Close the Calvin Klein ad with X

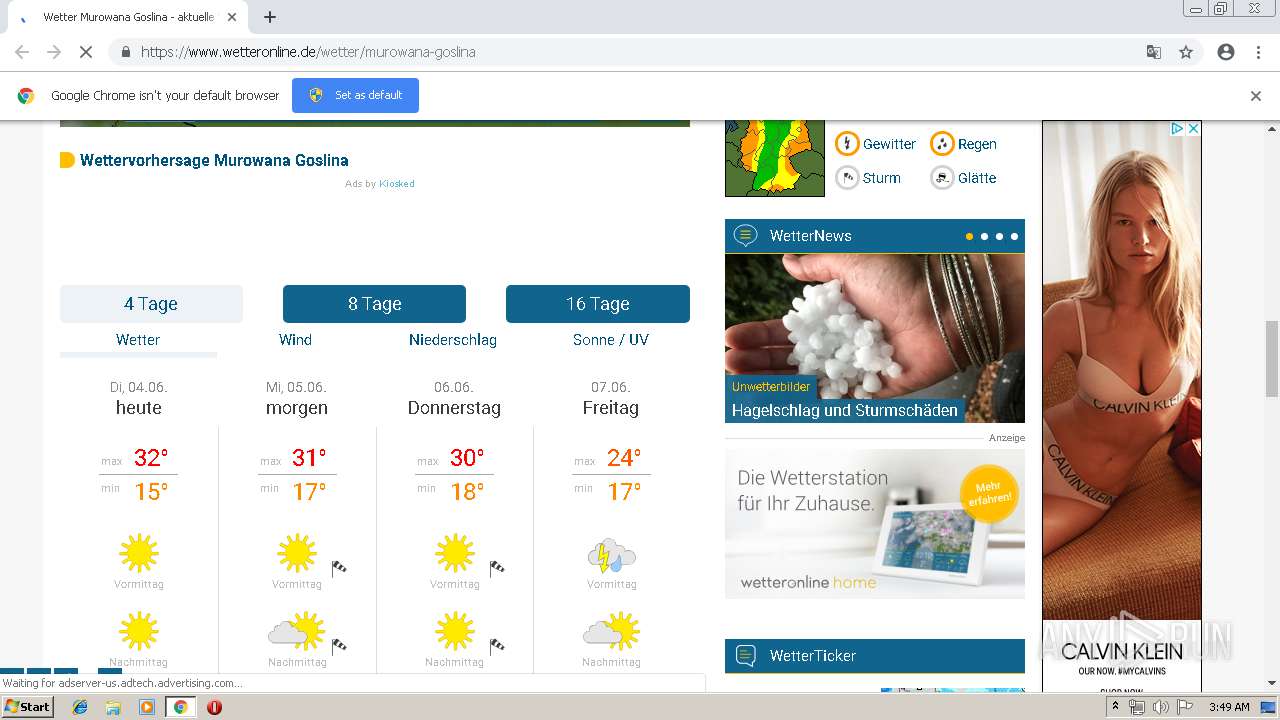coord(1193,129)
